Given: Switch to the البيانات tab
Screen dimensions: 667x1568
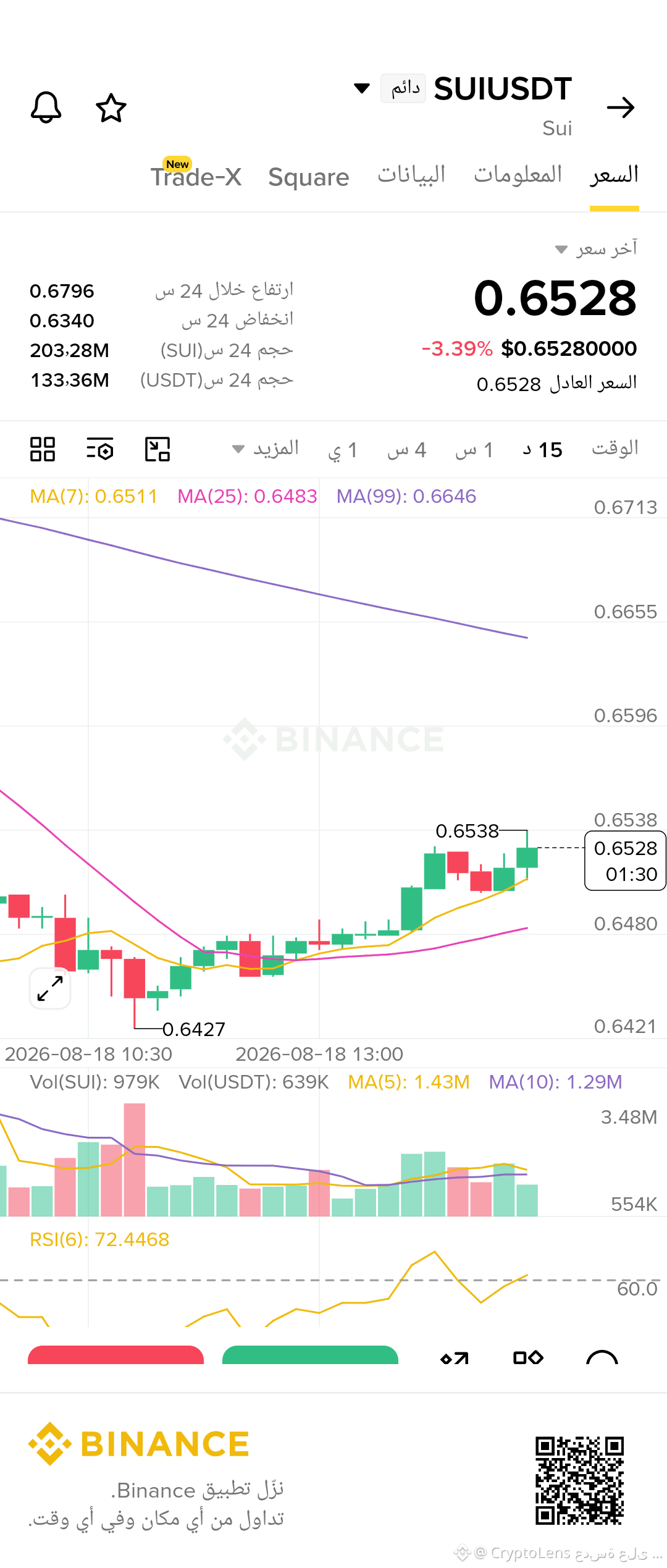Looking at the screenshot, I should point(411,175).
